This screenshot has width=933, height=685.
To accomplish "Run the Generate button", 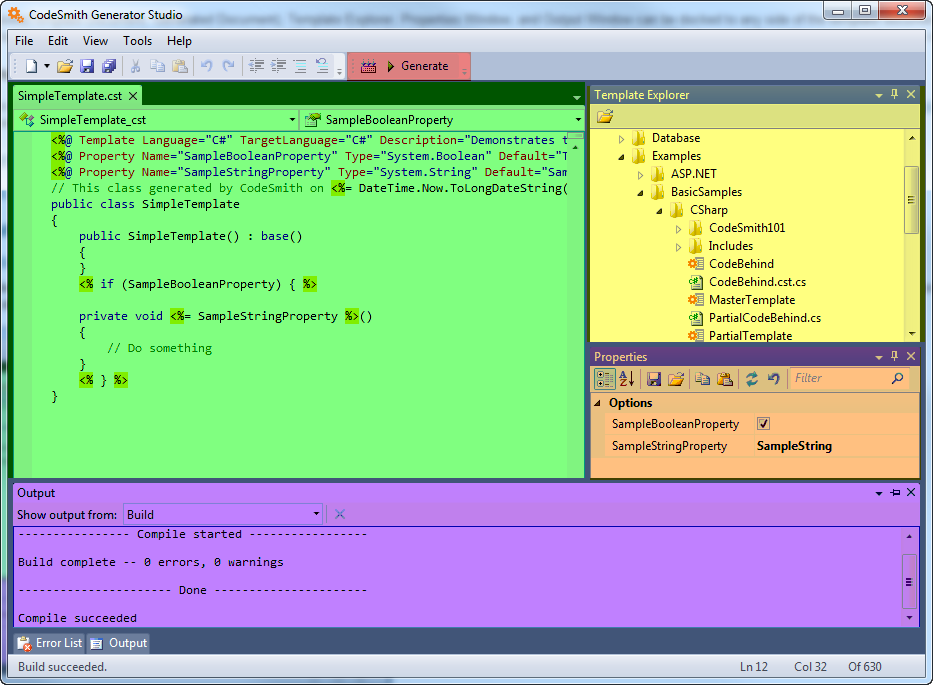I will (418, 66).
